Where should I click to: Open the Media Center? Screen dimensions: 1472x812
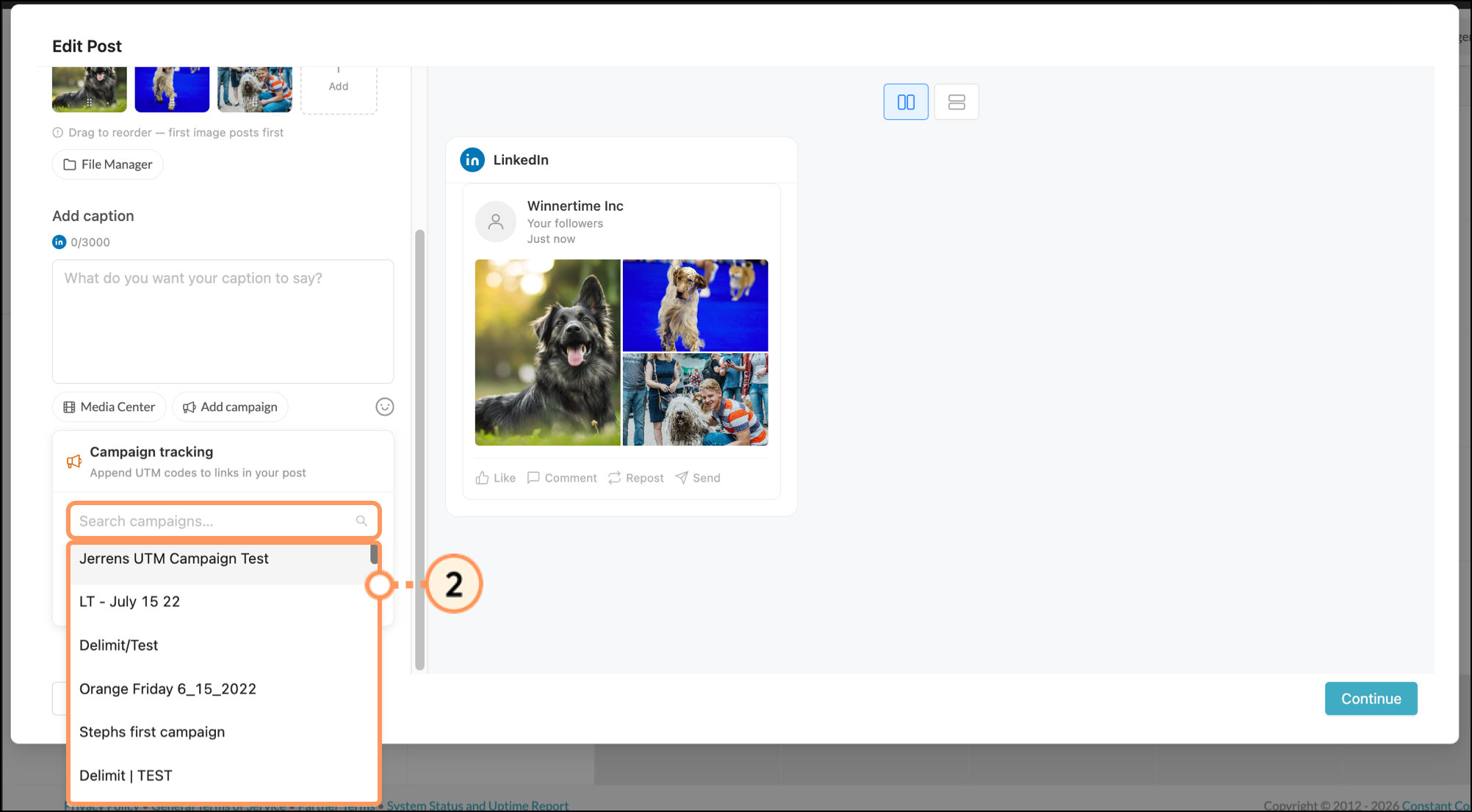[109, 407]
